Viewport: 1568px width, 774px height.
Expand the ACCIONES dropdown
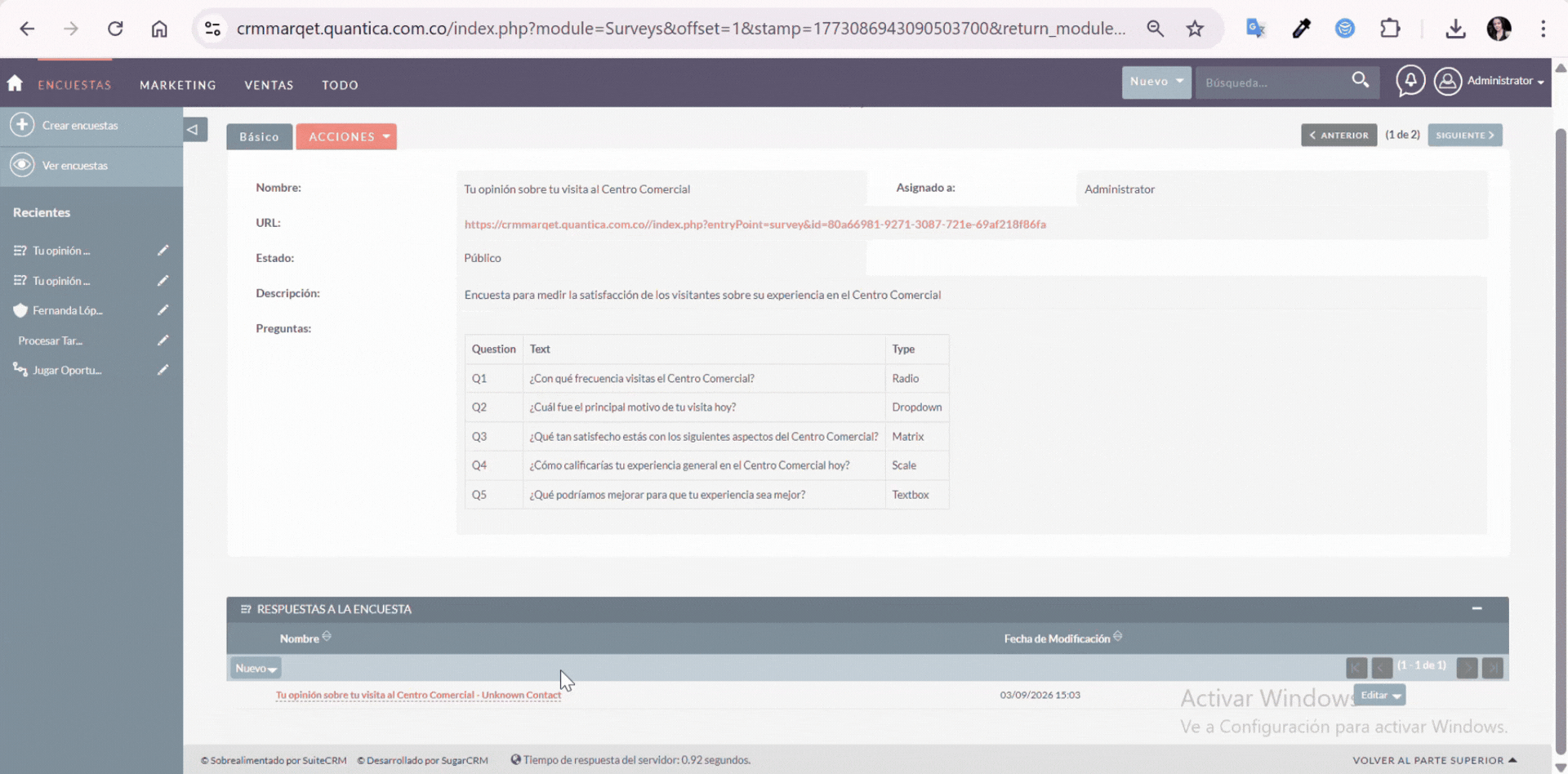tap(347, 136)
